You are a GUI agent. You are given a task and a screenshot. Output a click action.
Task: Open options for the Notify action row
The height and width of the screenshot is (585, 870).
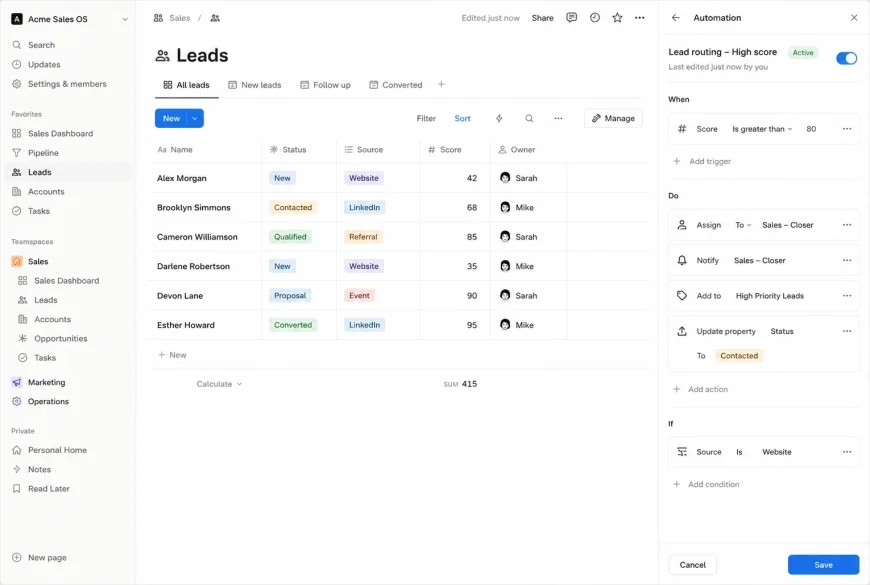(847, 260)
